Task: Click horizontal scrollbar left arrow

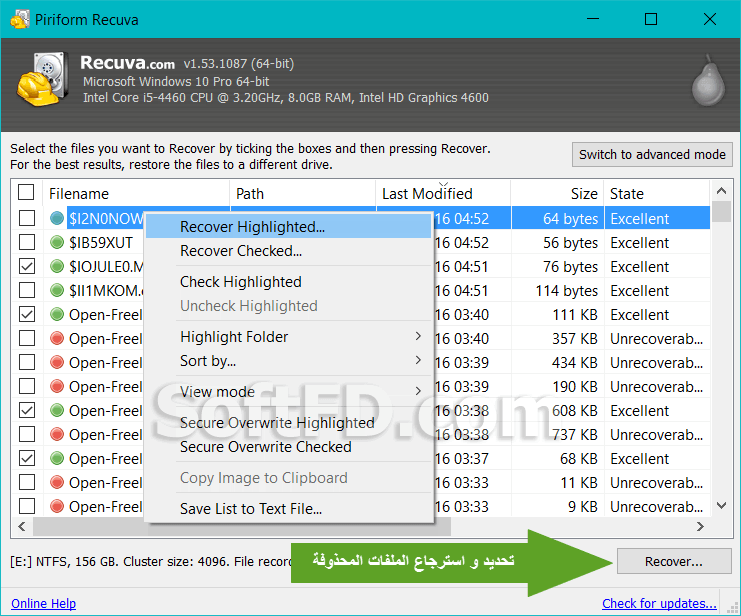Action: (22, 526)
